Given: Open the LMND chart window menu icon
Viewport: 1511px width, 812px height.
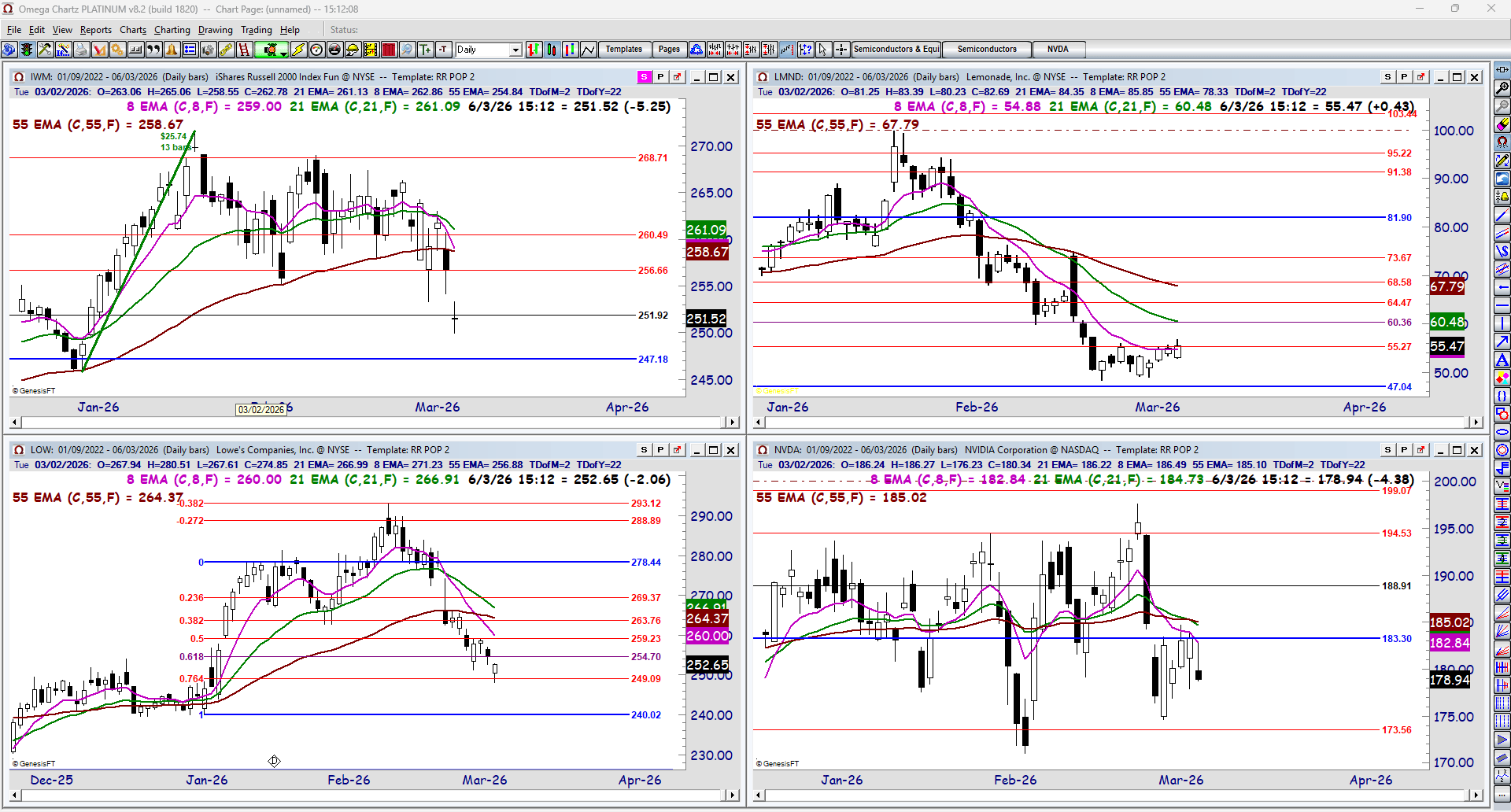Looking at the screenshot, I should tap(762, 77).
